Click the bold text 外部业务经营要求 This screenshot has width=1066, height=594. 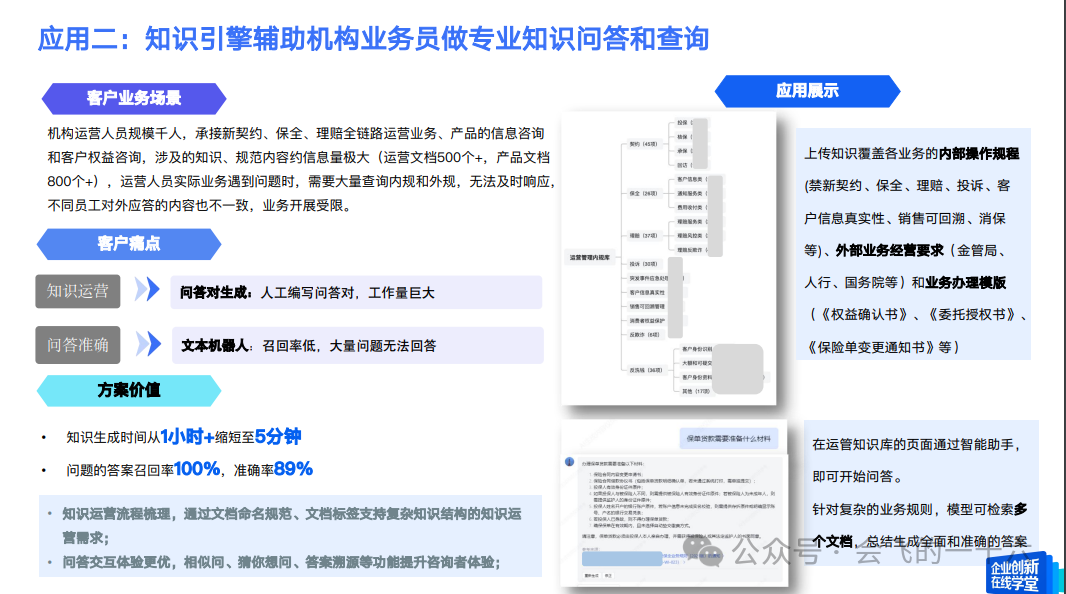[x=889, y=250]
